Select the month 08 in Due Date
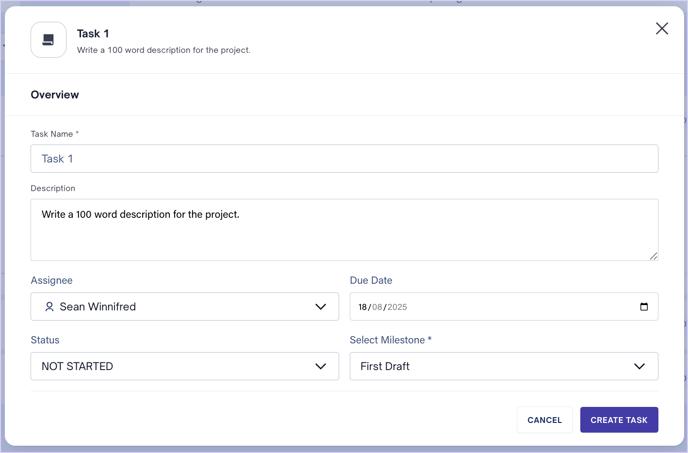The width and height of the screenshot is (688, 453). coord(377,307)
